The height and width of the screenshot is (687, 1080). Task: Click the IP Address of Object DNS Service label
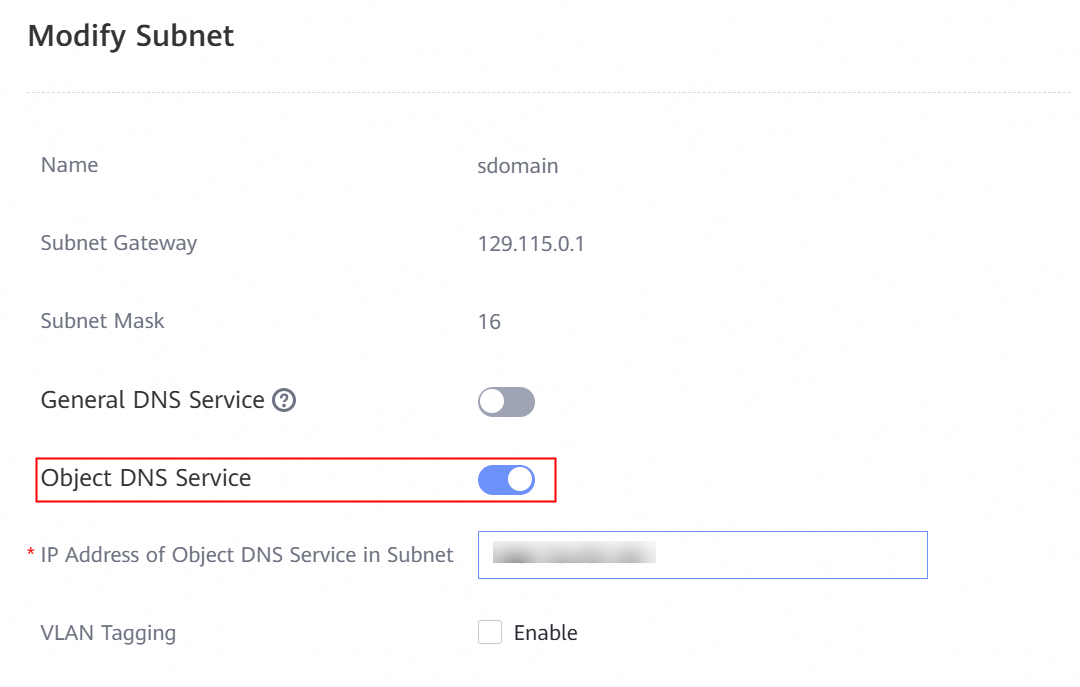(247, 555)
